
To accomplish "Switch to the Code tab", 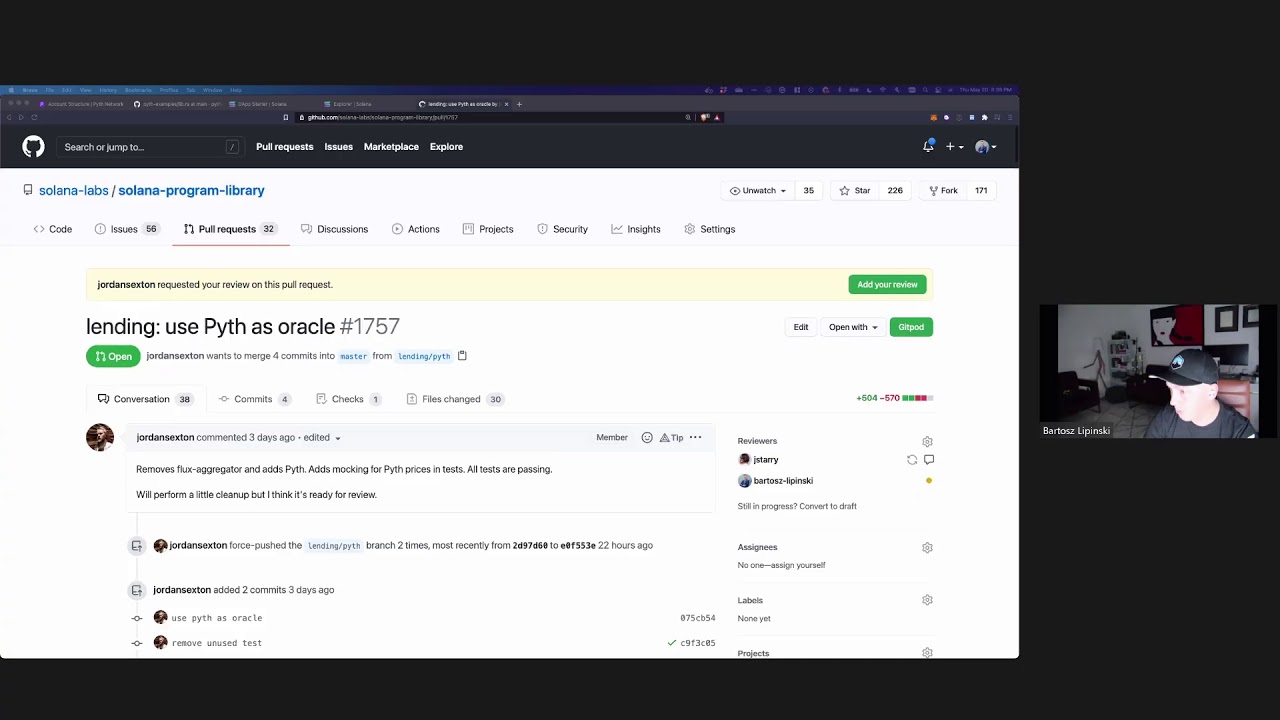I will coord(53,229).
